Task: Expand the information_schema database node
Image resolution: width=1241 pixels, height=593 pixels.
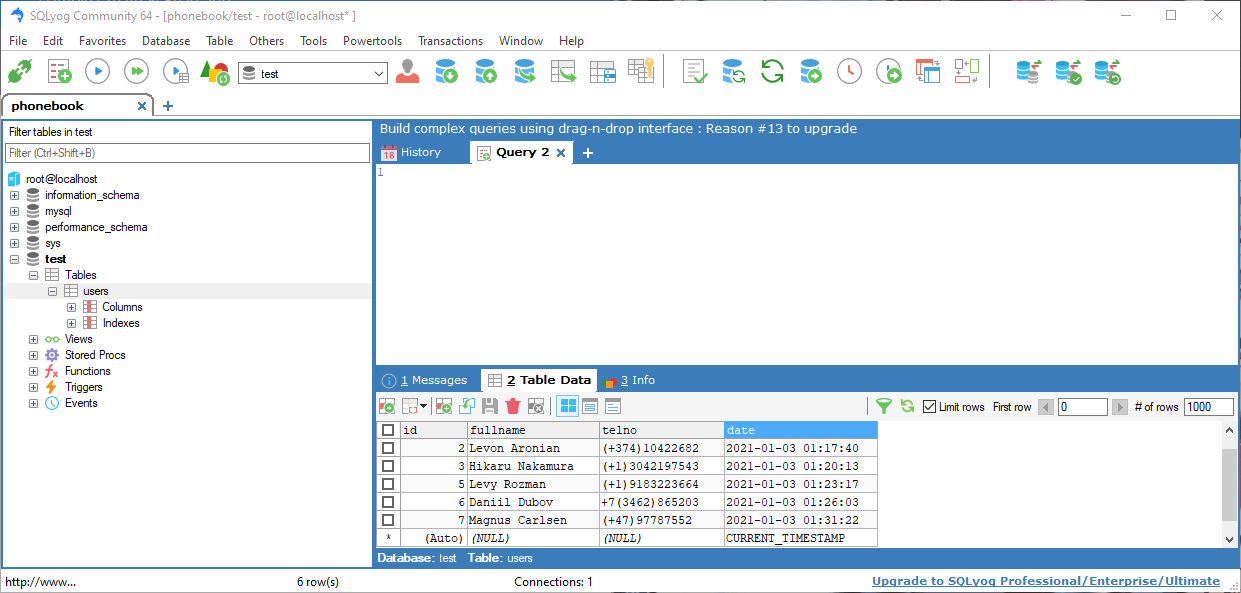Action: pos(14,195)
